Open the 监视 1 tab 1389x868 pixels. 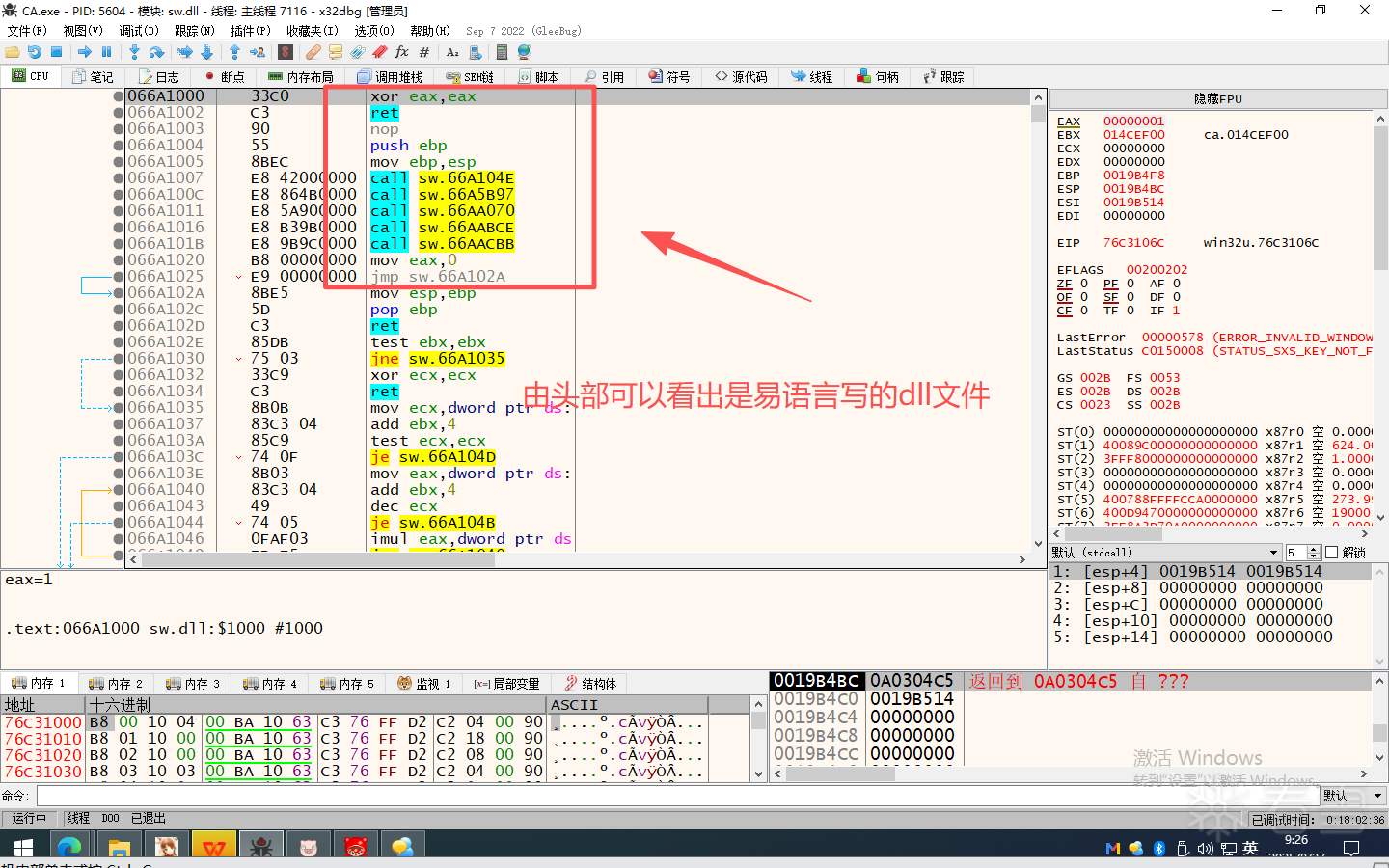click(x=424, y=684)
